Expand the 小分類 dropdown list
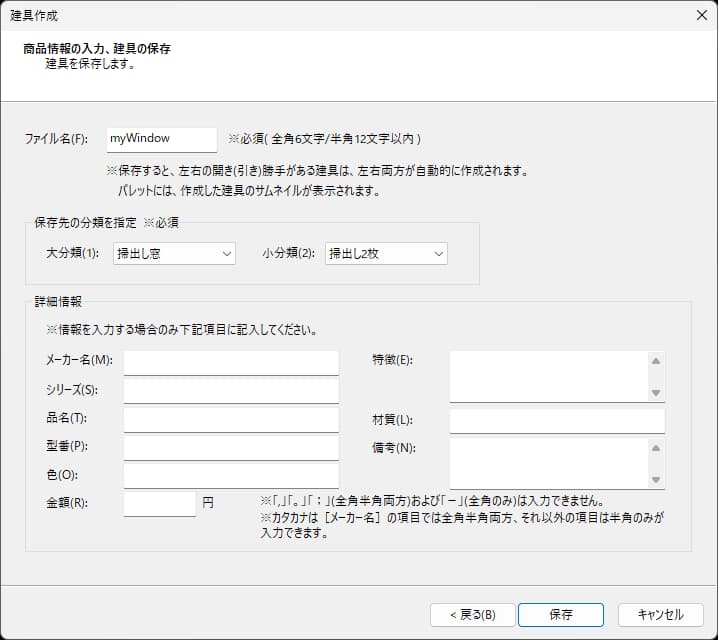 pos(386,254)
